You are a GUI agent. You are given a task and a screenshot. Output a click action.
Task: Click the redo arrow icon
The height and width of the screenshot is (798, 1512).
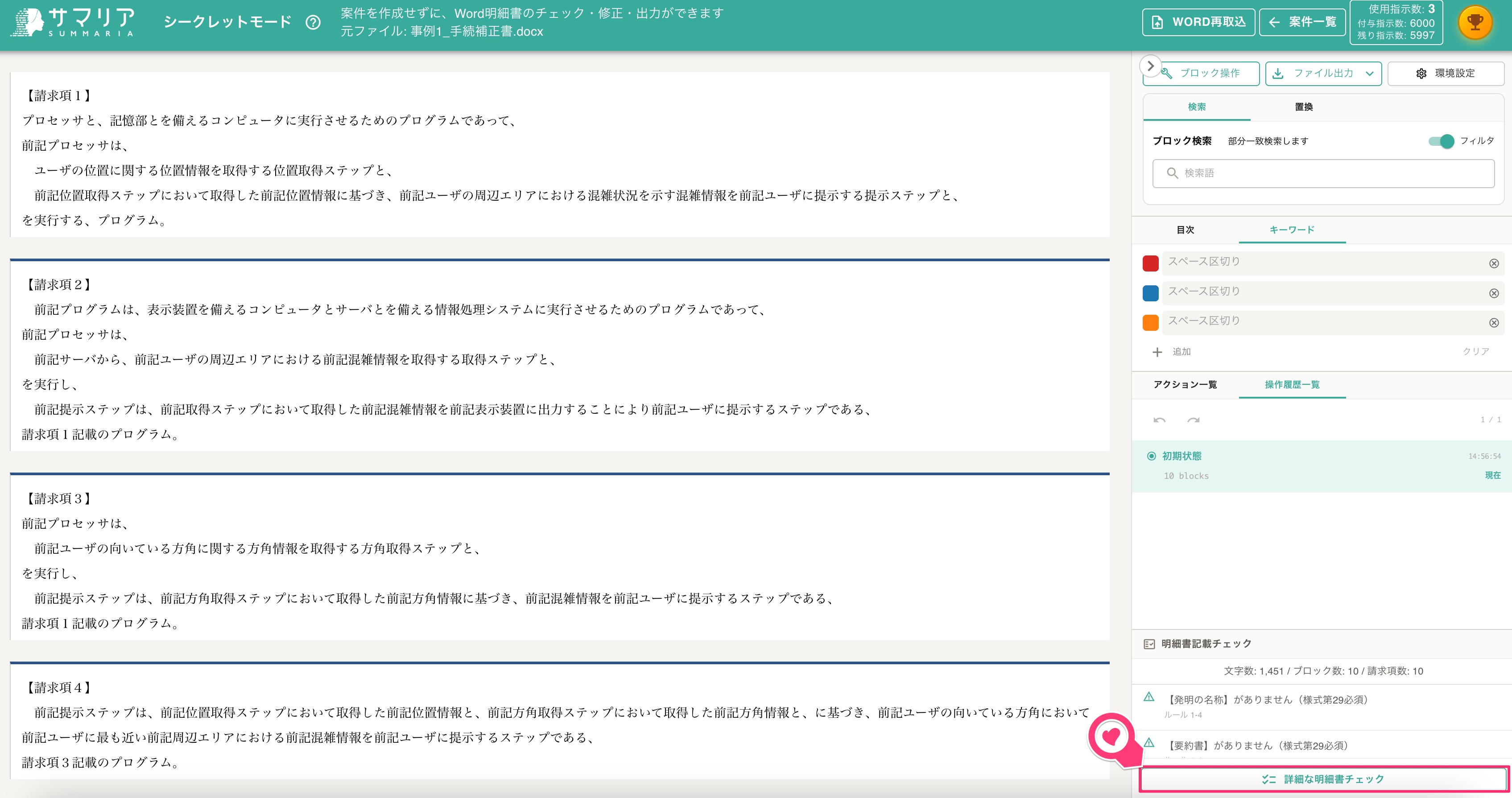(1193, 420)
